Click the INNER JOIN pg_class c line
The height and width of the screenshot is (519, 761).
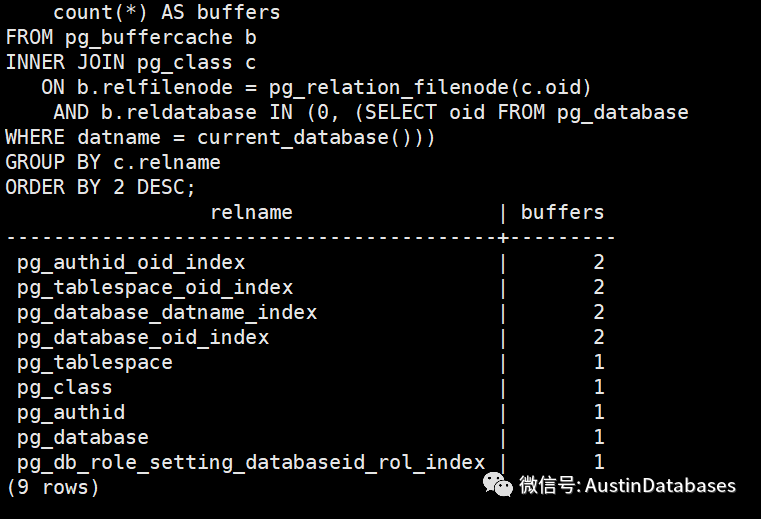click(x=131, y=63)
